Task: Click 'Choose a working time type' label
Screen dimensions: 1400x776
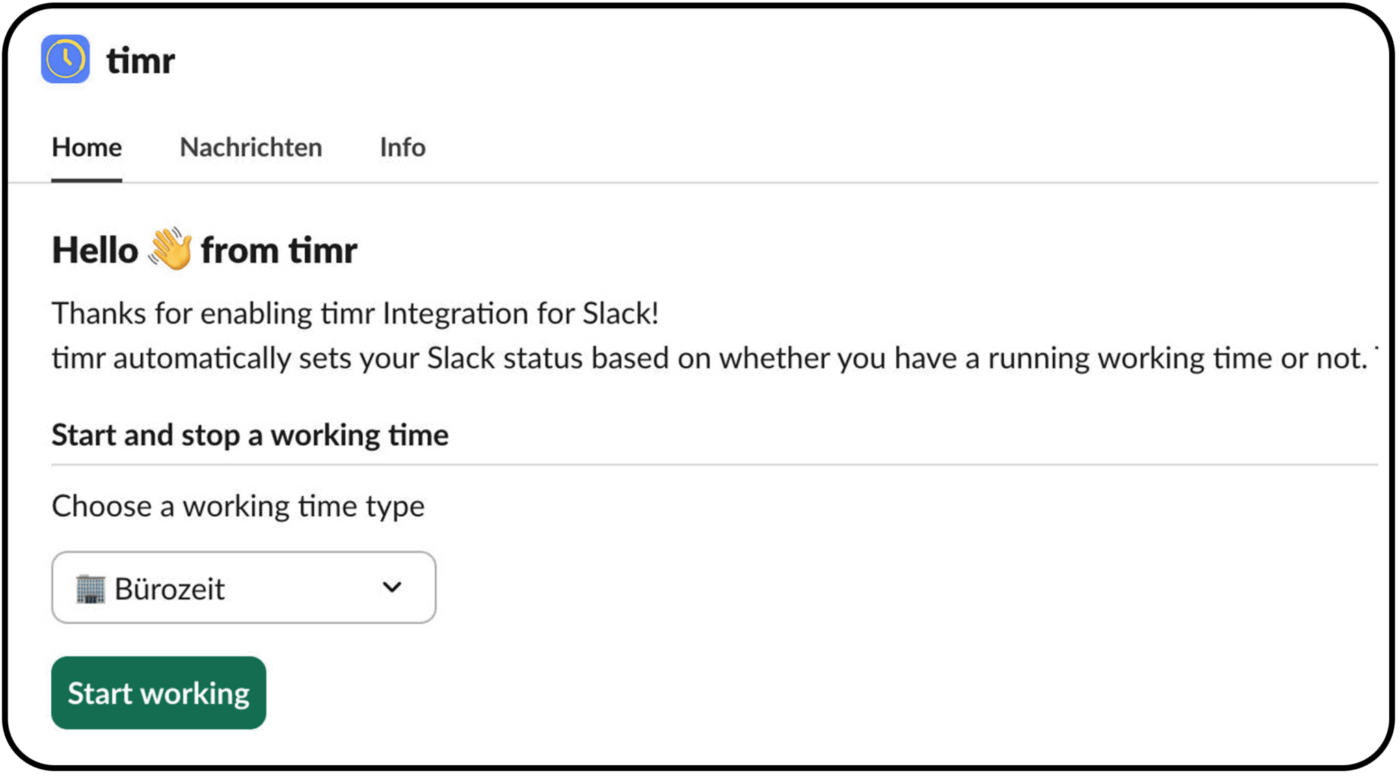Action: point(238,506)
